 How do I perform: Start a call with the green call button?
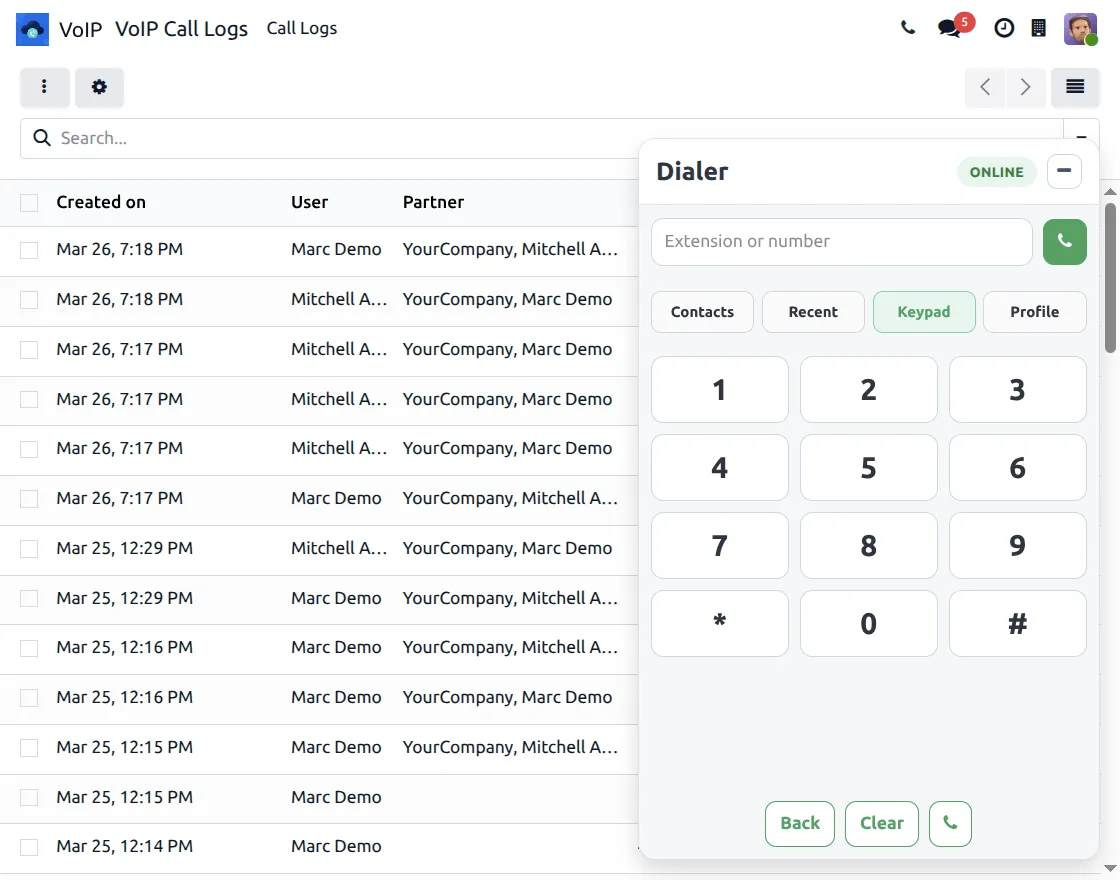point(1064,242)
